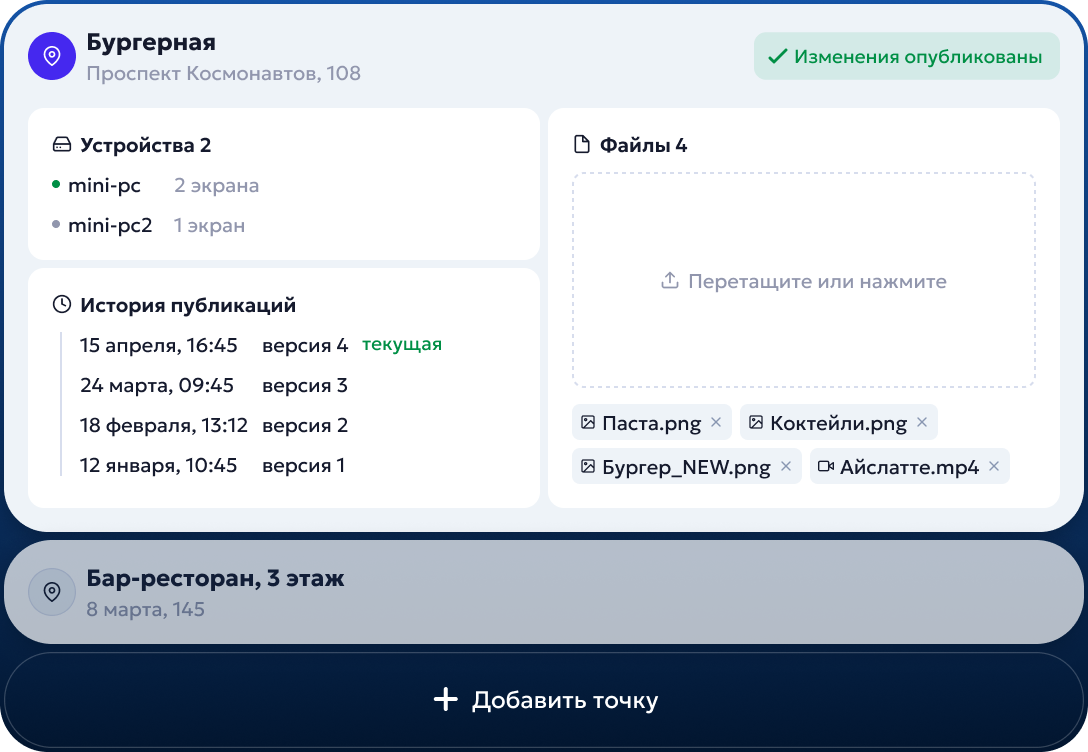This screenshot has width=1088, height=752.
Task: Remove the Паста.png file
Action: click(716, 422)
